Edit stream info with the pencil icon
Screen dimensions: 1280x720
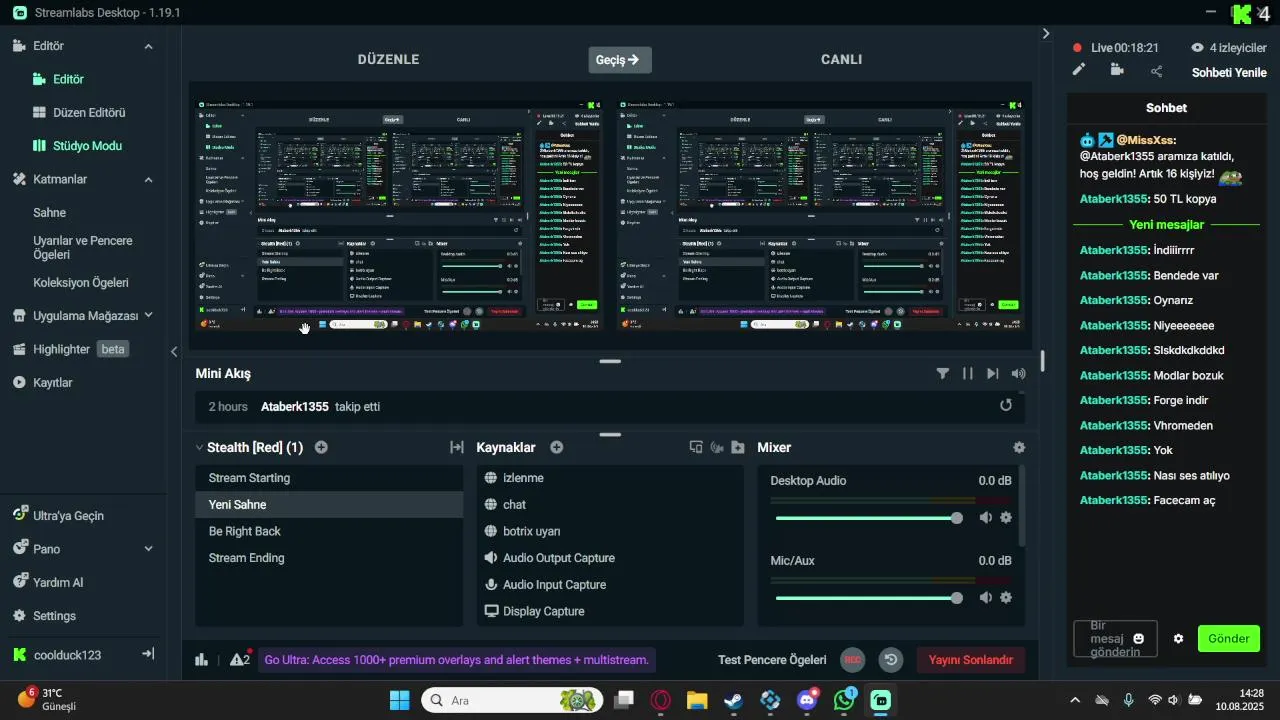[x=1079, y=70]
